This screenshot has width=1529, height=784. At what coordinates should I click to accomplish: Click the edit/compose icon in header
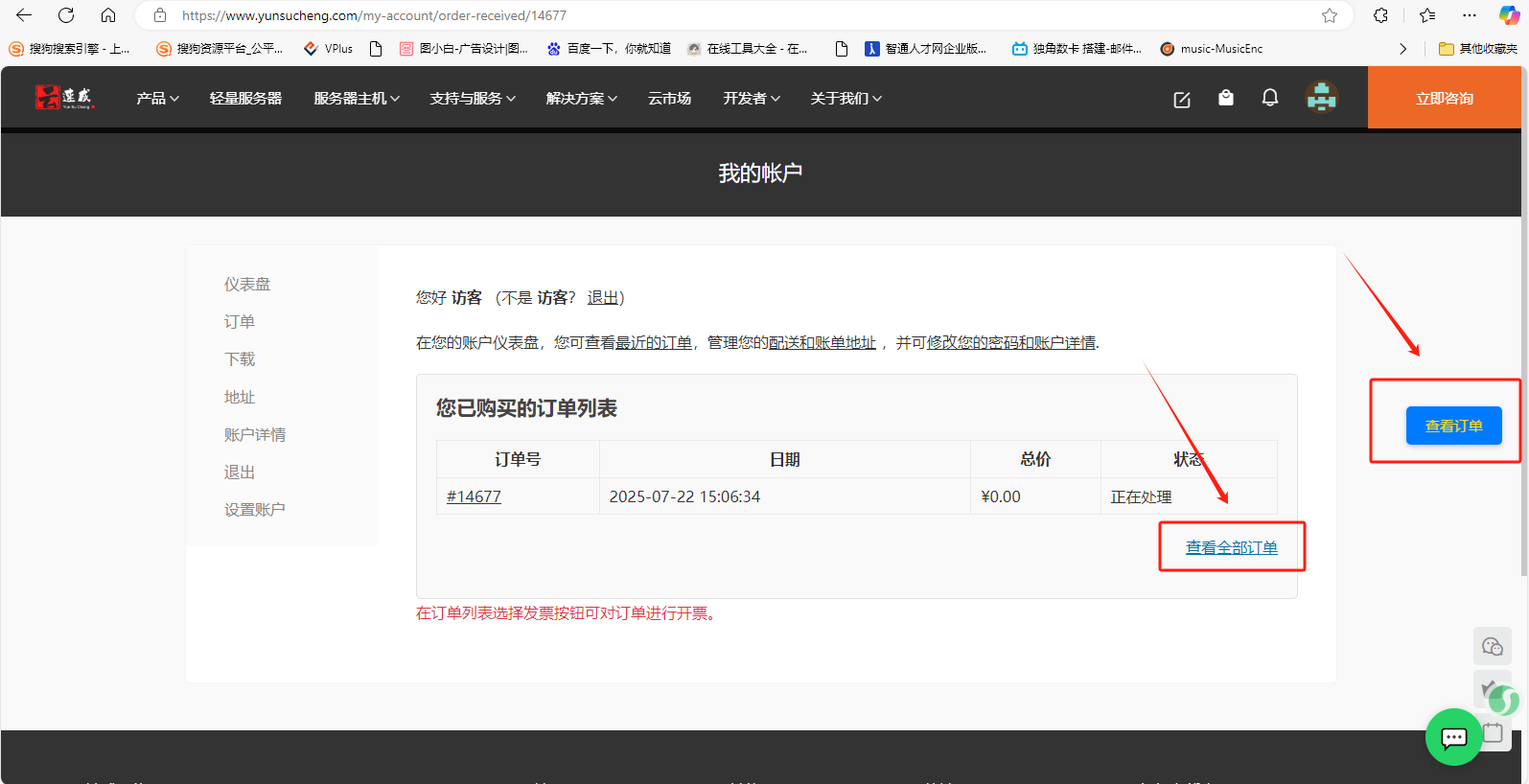pos(1181,99)
